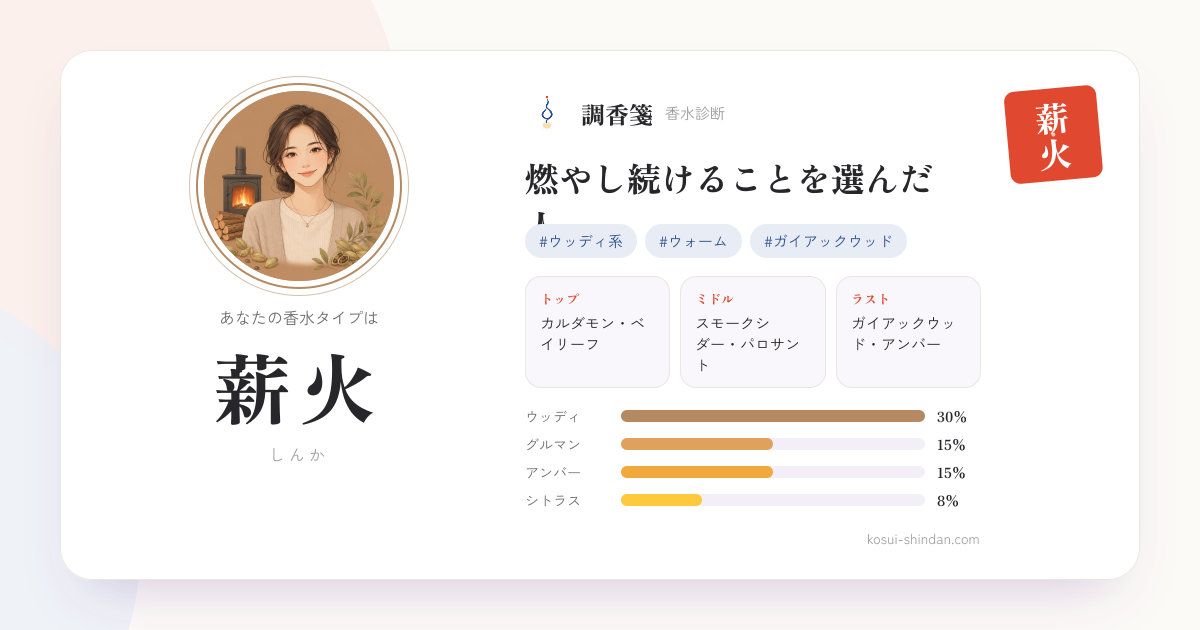Click the 香水診断 subtitle text
This screenshot has height=630, width=1200.
click(x=695, y=114)
